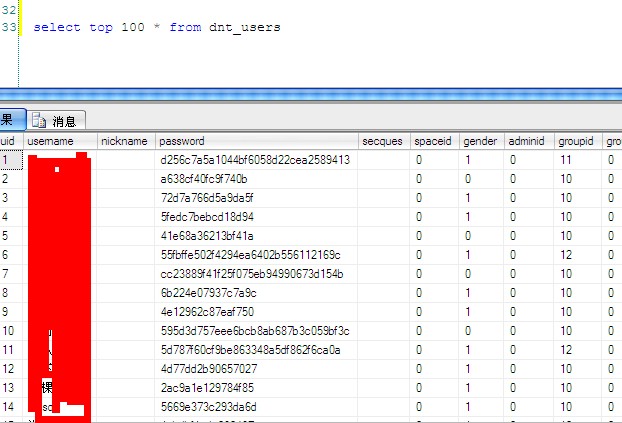Select adminid cell in row 9
Screen dimensions: 622x423
[x=529, y=312]
